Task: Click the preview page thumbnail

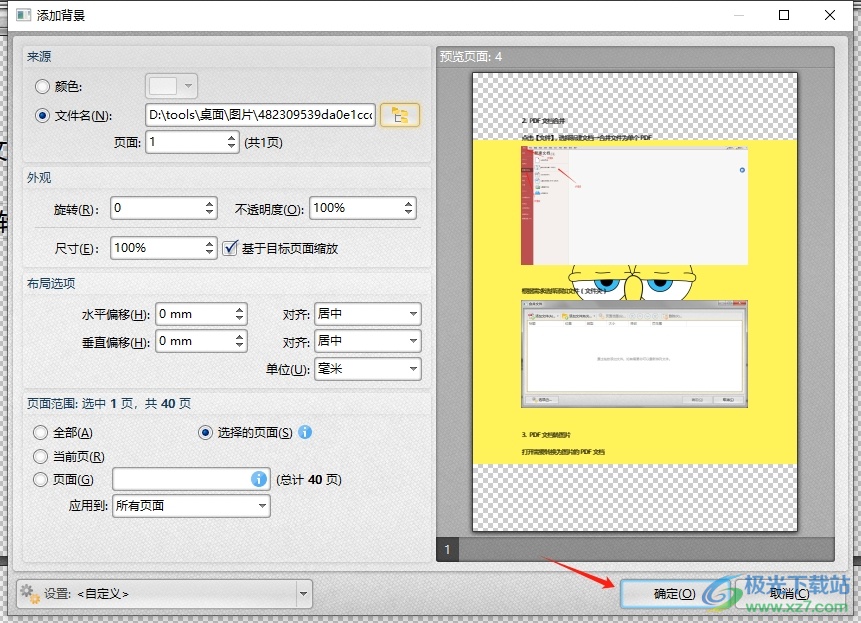Action: pos(635,302)
